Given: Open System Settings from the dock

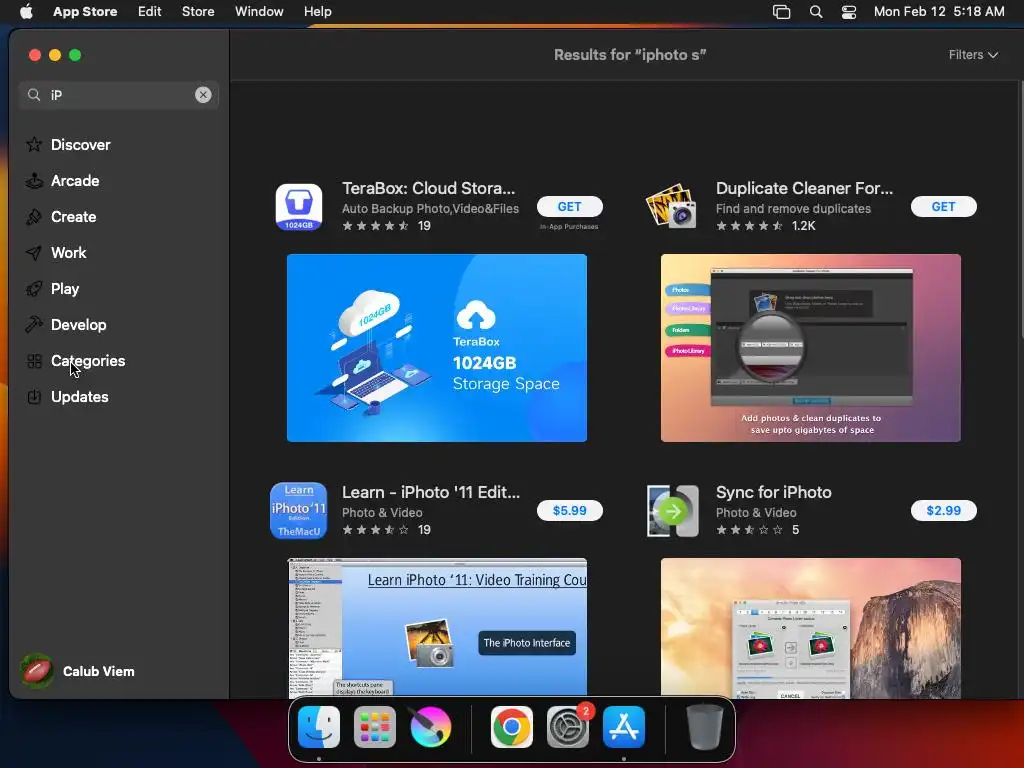Looking at the screenshot, I should click(x=568, y=727).
